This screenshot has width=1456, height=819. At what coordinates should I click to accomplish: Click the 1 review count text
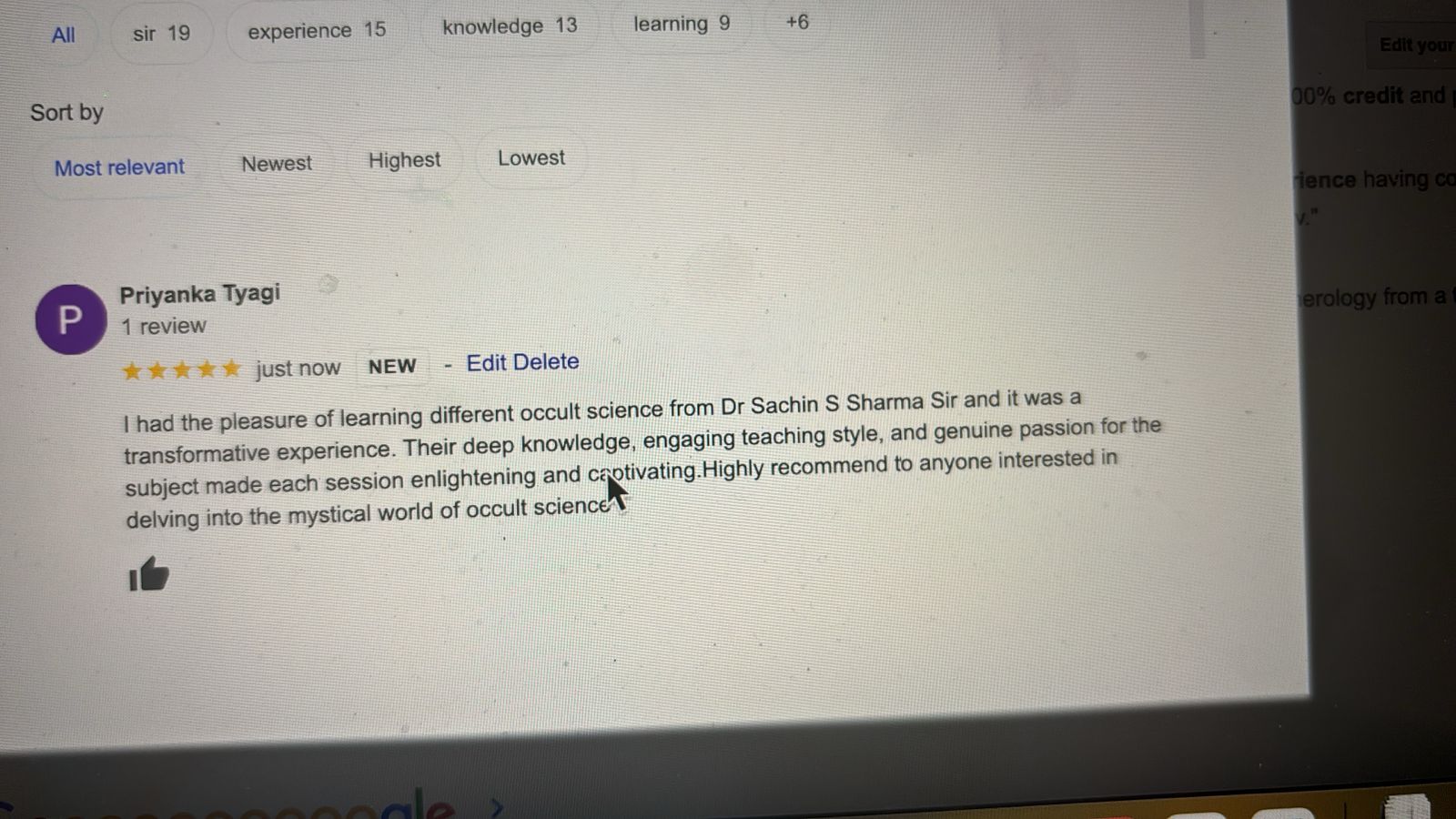[164, 326]
